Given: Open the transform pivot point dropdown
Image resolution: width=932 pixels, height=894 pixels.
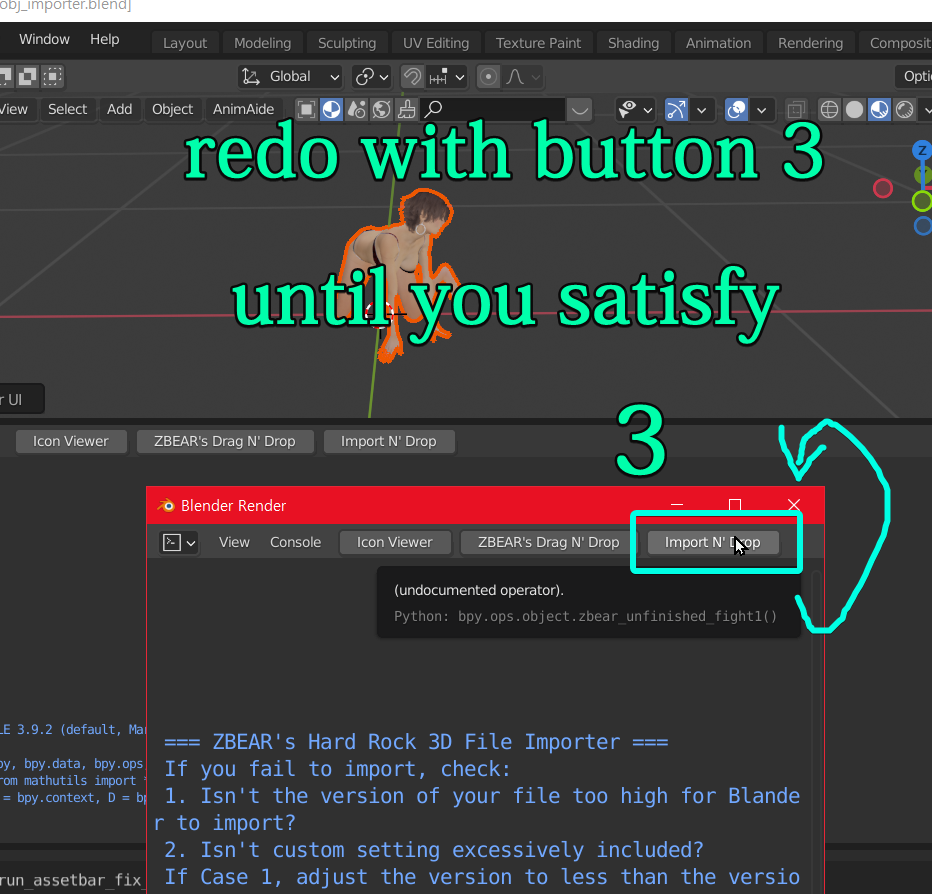Looking at the screenshot, I should click(x=371, y=77).
